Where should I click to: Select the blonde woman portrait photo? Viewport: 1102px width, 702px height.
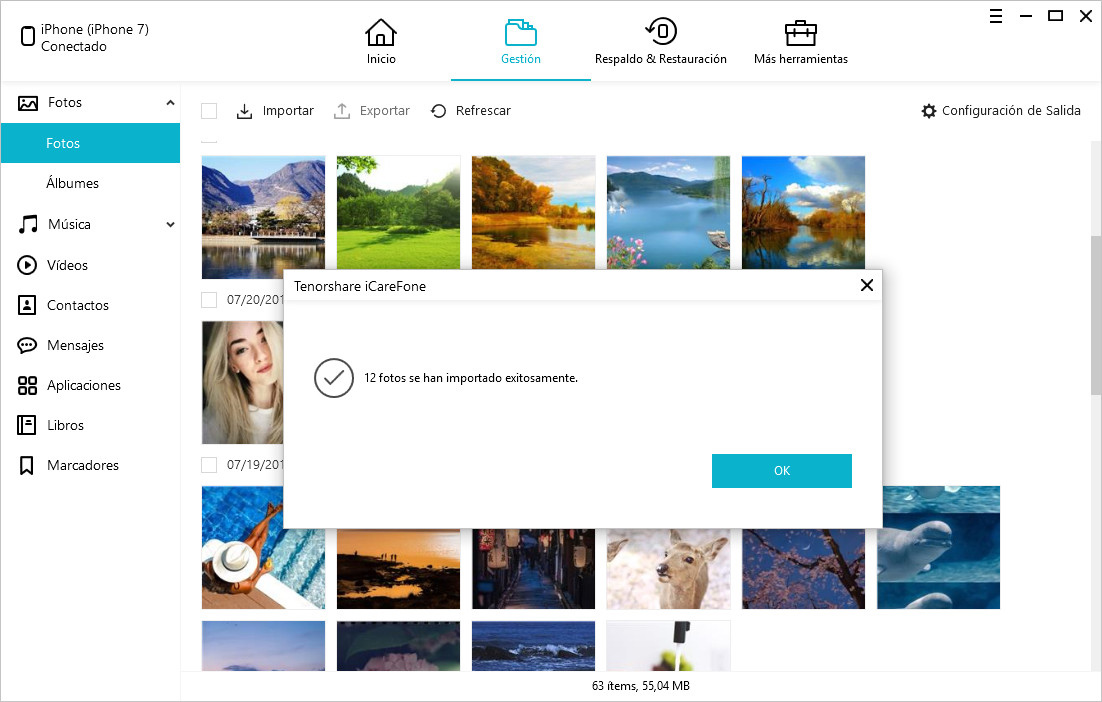tap(242, 382)
